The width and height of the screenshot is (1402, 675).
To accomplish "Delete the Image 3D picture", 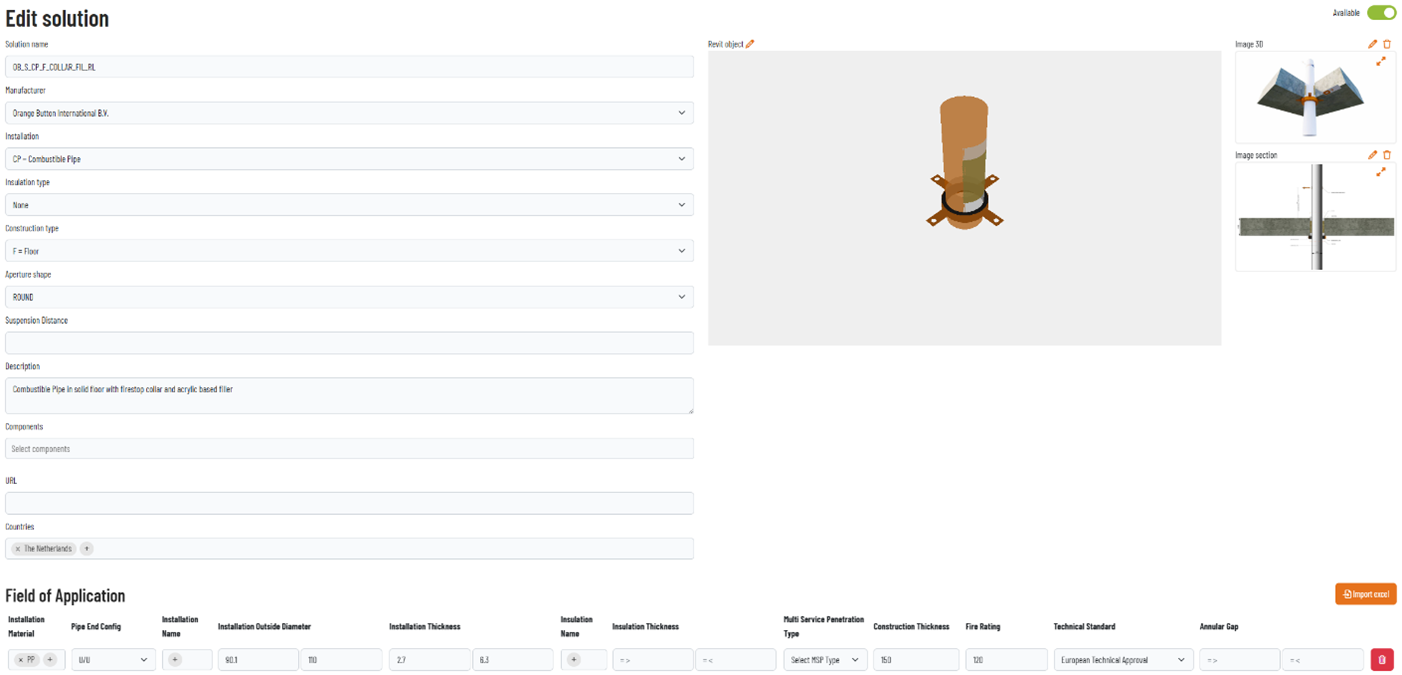I will coord(1387,44).
